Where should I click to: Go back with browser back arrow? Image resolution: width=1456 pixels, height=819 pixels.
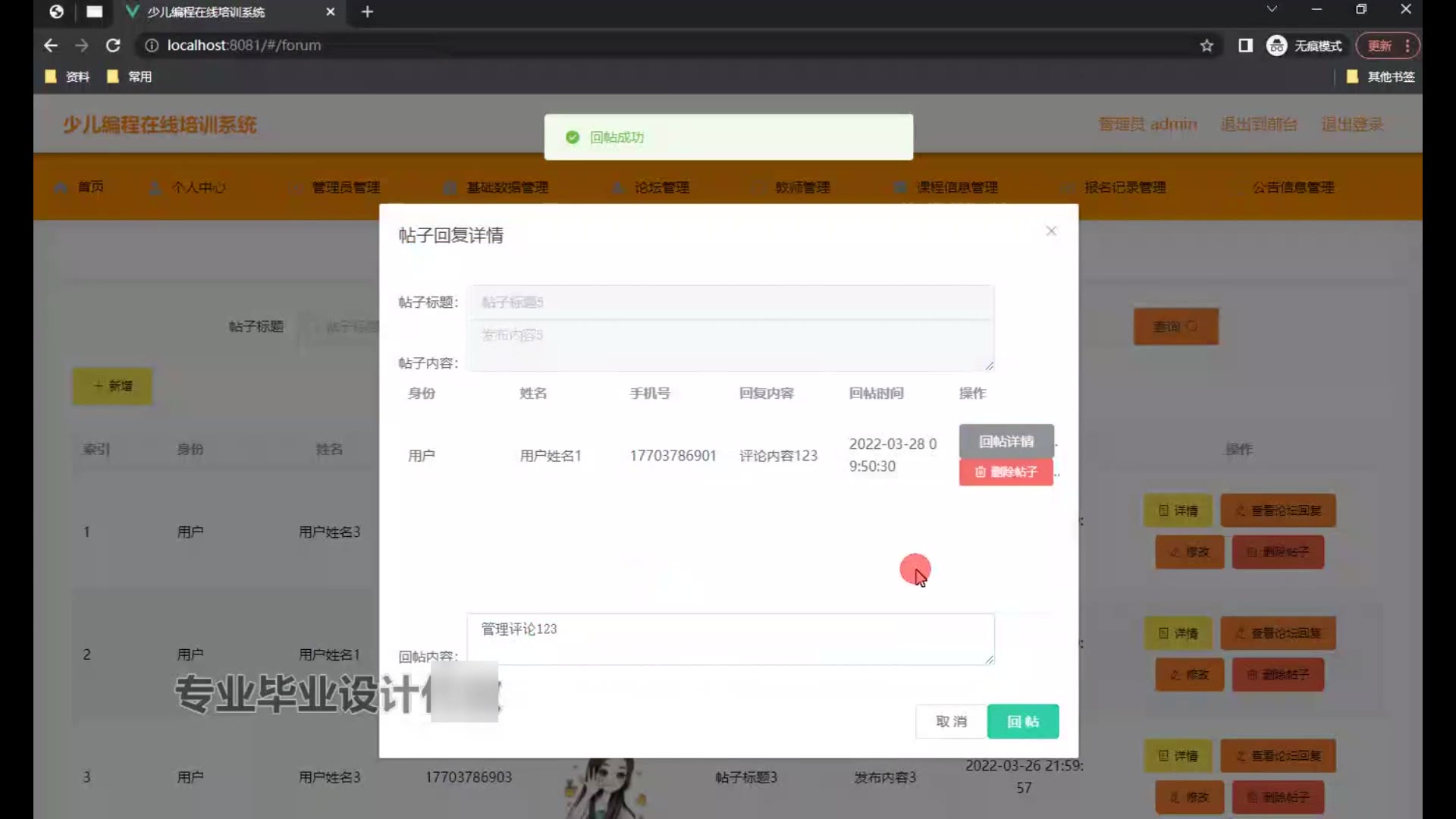point(51,45)
